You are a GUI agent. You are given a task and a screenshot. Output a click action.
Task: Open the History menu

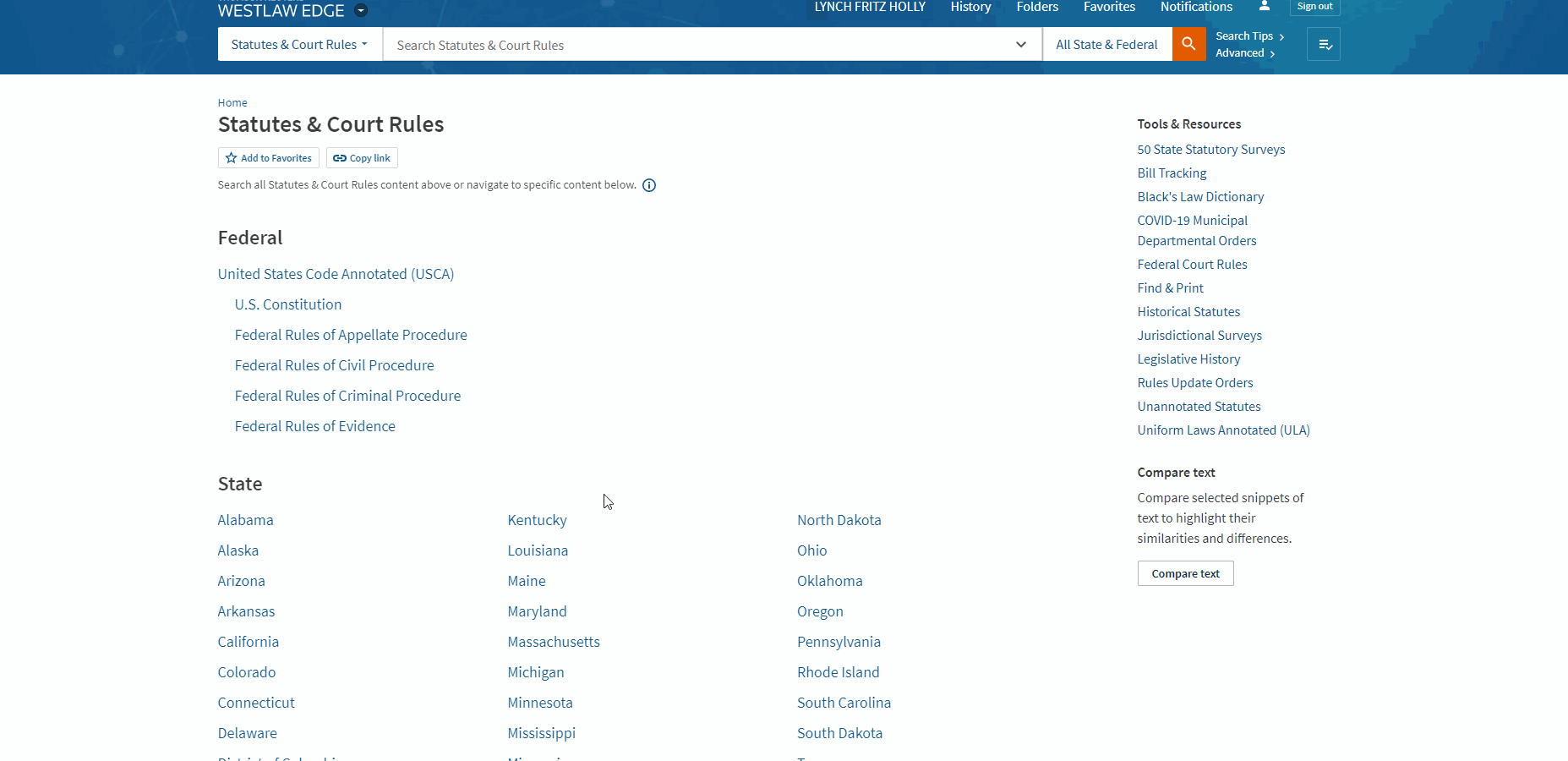pos(970,7)
